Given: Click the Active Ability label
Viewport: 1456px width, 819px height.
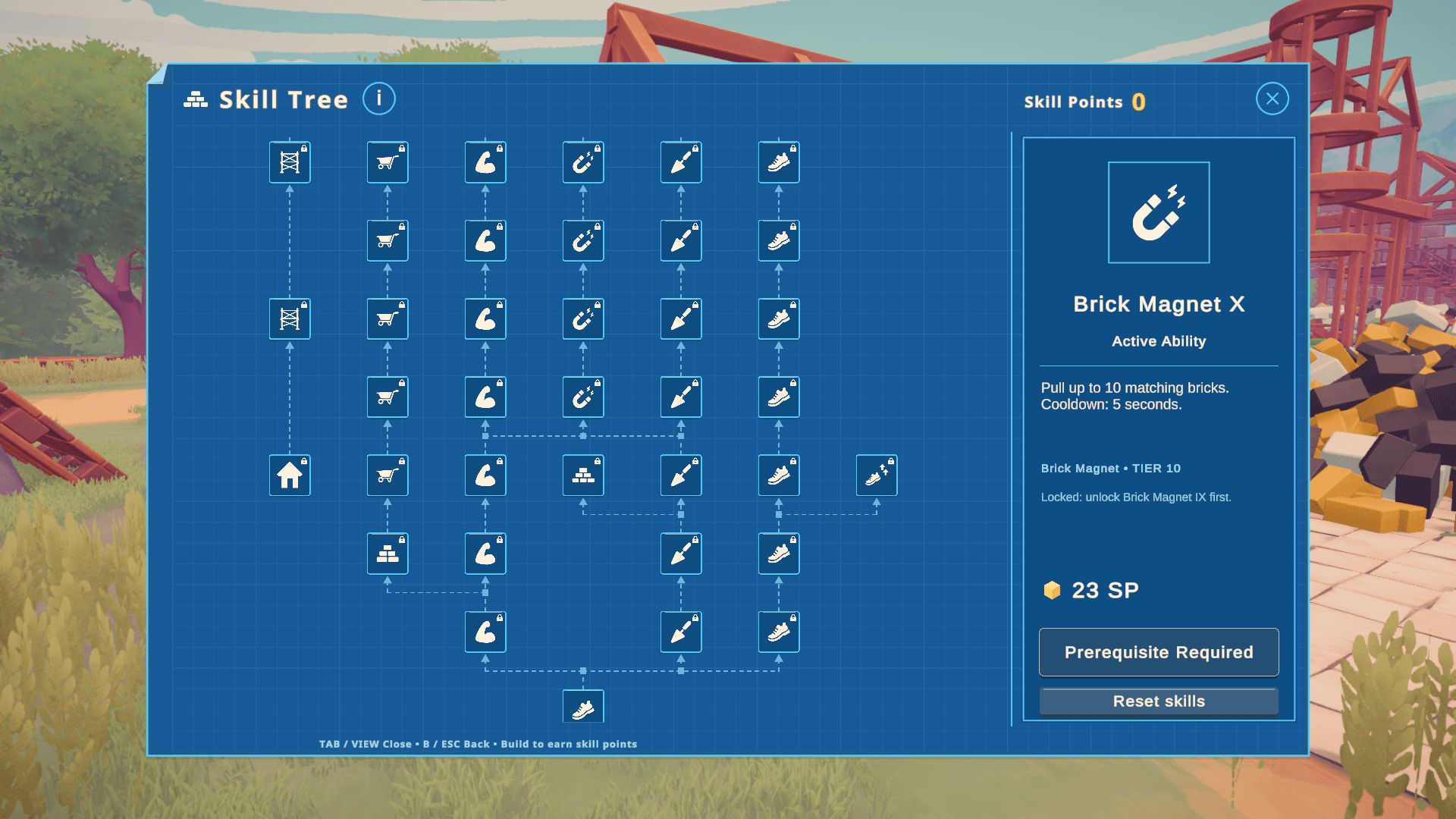Looking at the screenshot, I should point(1159,341).
